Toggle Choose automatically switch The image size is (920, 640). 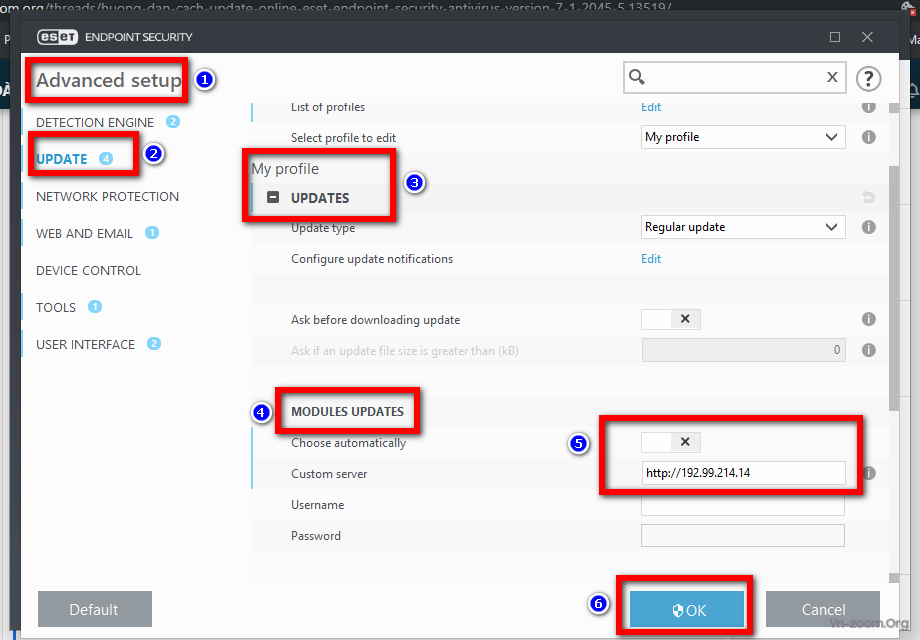pyautogui.click(x=671, y=442)
